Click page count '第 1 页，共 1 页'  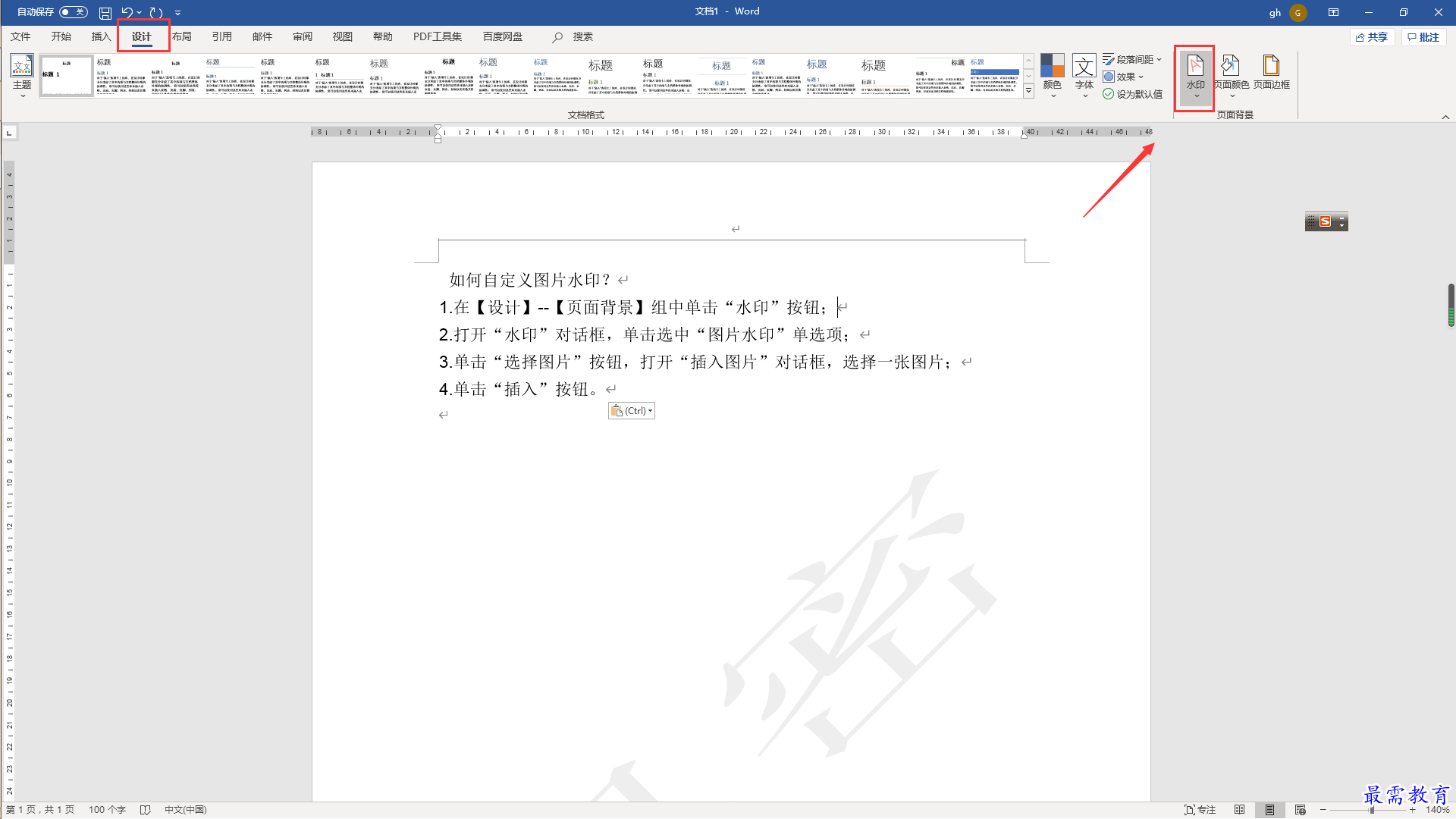point(40,810)
